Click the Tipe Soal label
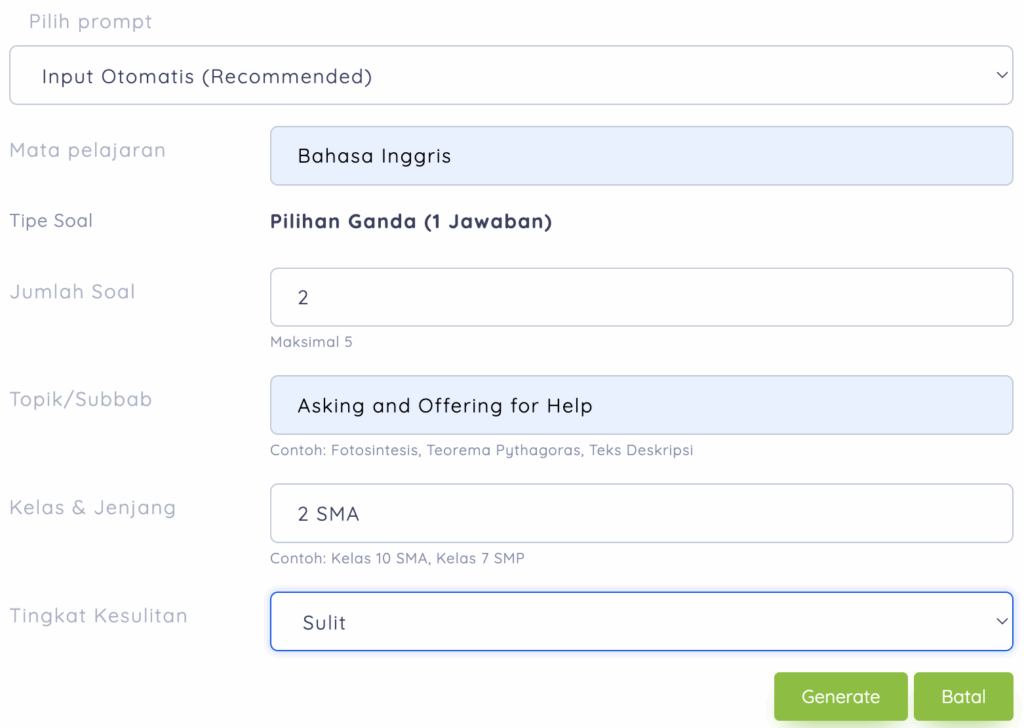 [51, 221]
